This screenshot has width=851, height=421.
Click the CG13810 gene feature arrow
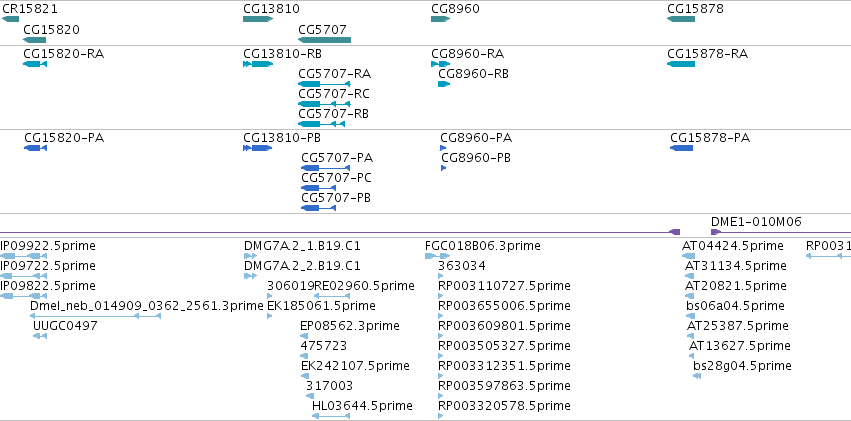258,19
